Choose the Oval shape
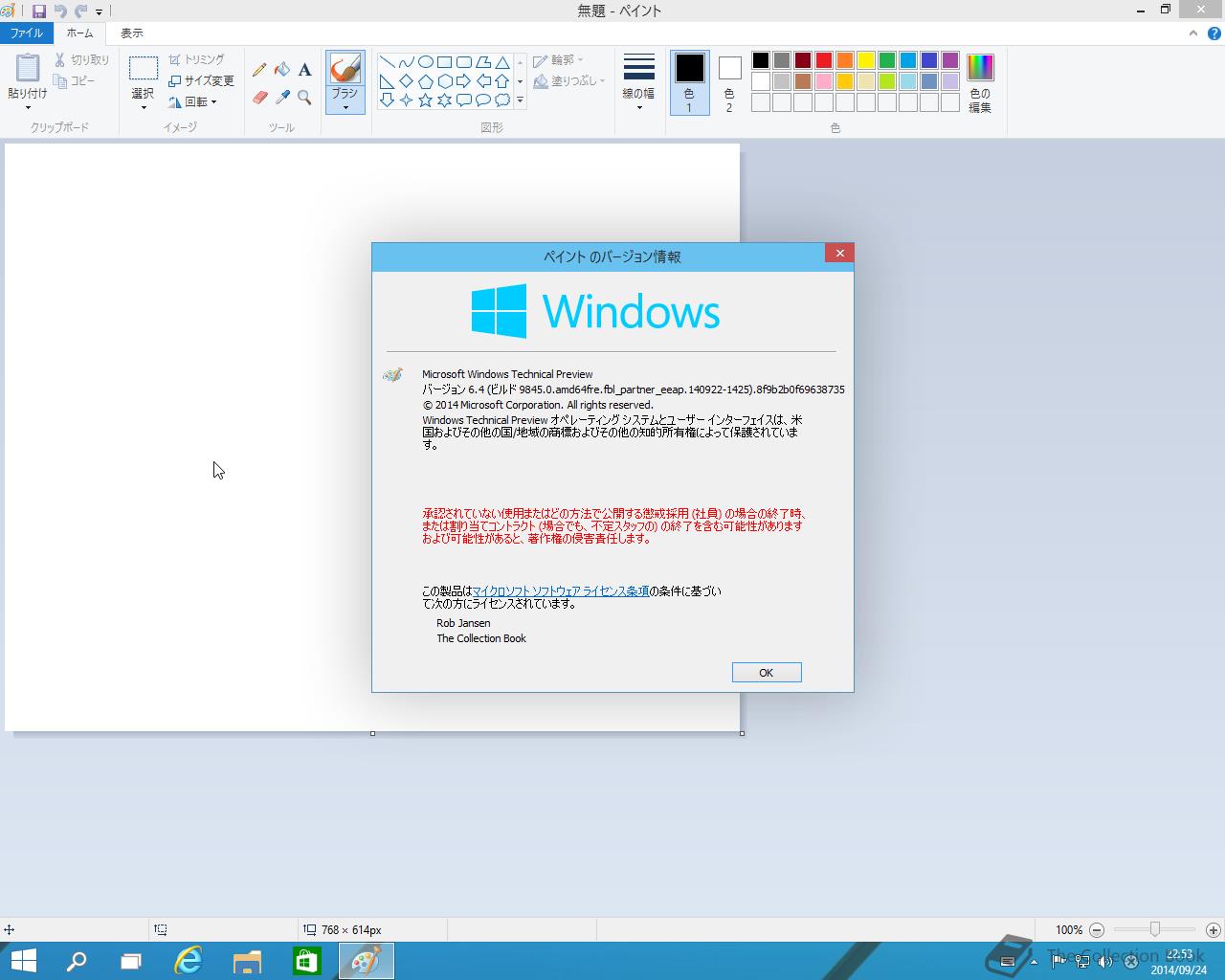 pos(426,62)
